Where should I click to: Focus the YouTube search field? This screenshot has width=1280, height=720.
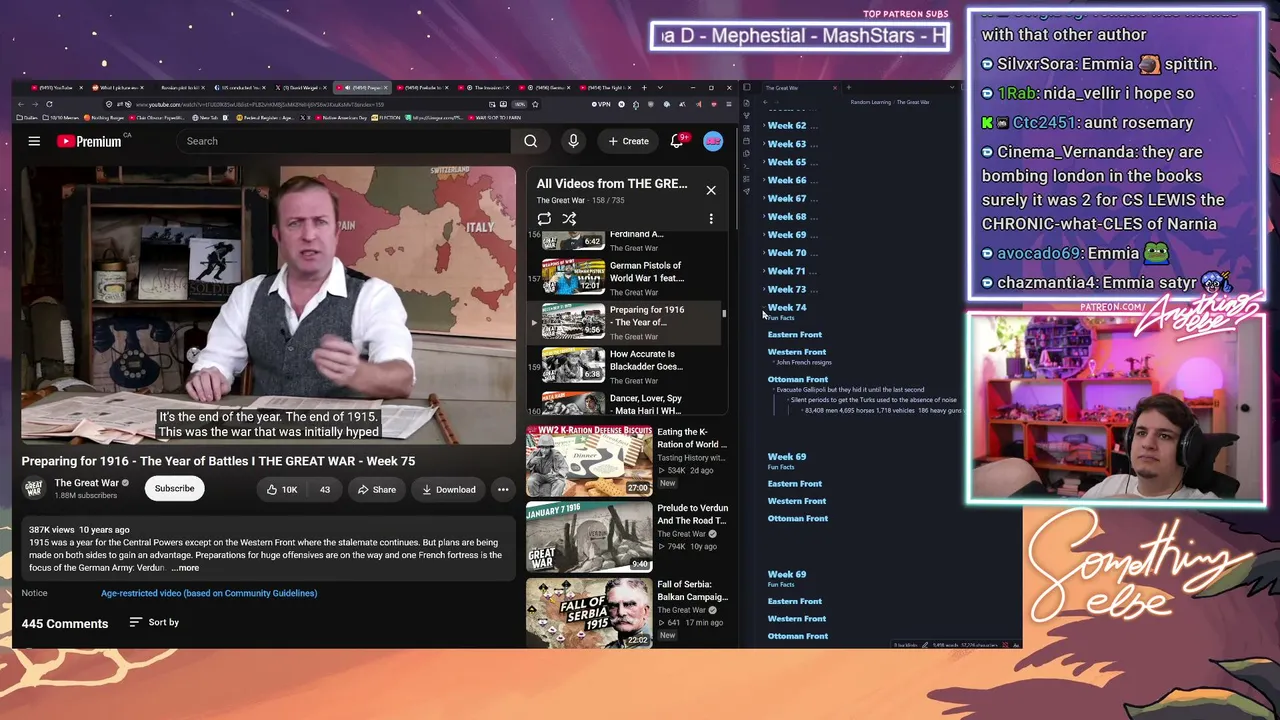pyautogui.click(x=345, y=141)
